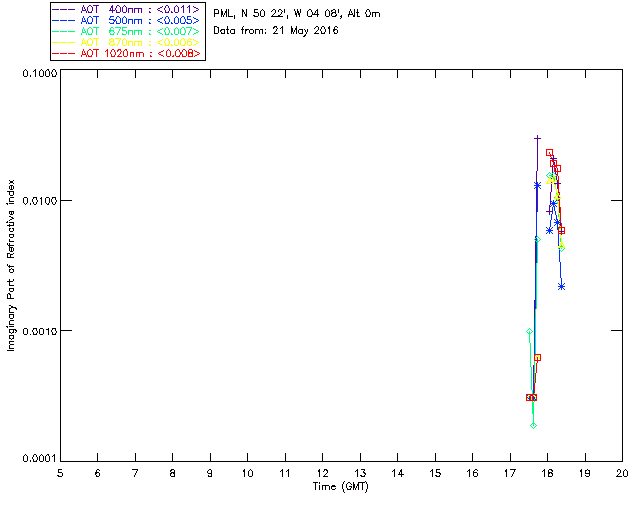Viewport: 640px width, 512px height.
Task: Click the highest purple plus data marker
Action: 538,138
